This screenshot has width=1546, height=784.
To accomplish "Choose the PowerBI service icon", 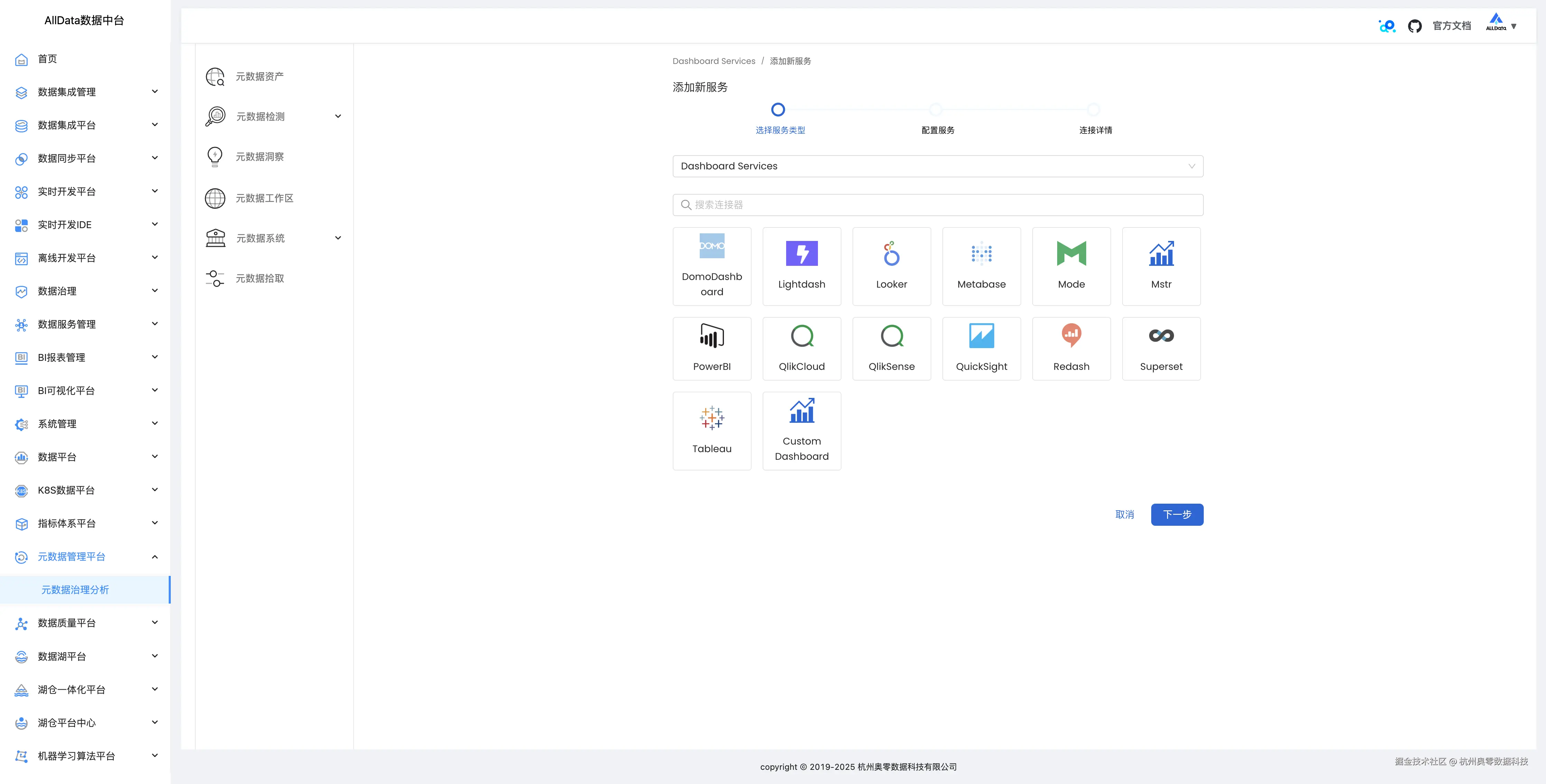I will [x=712, y=348].
